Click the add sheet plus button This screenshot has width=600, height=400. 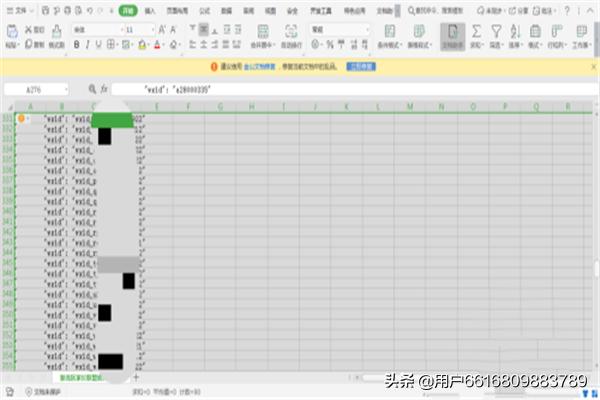[x=136, y=377]
